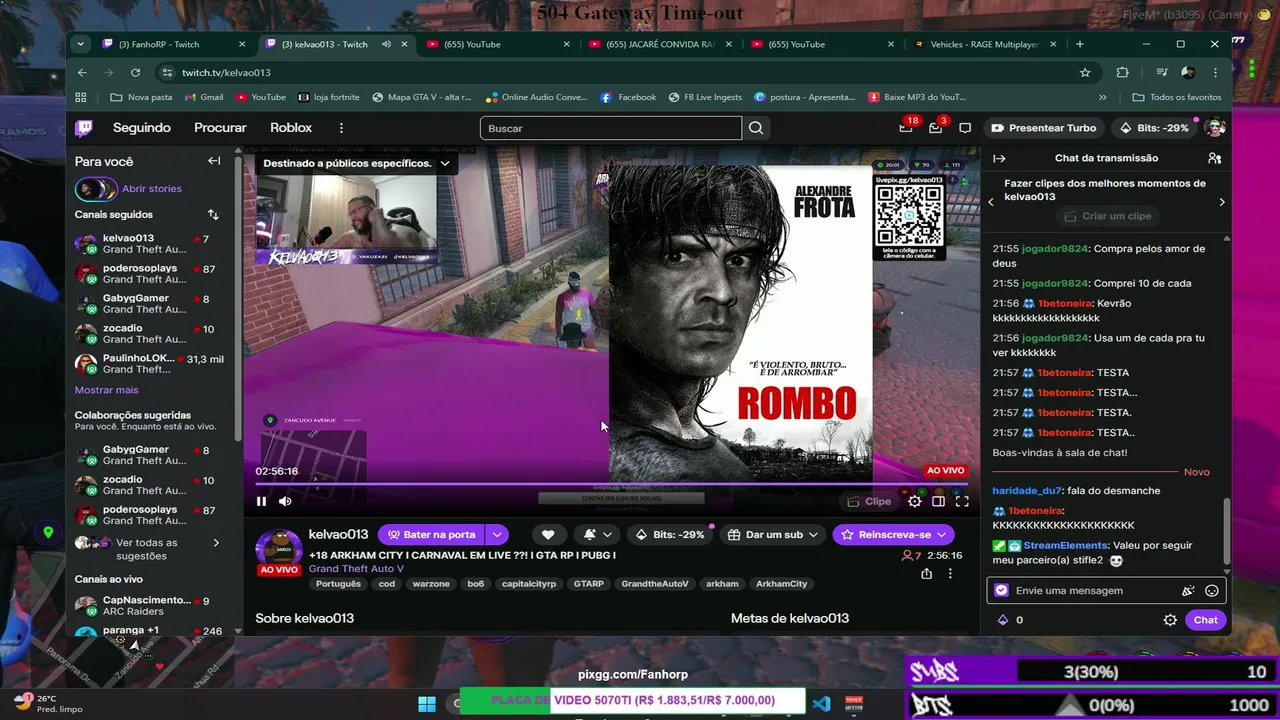The height and width of the screenshot is (720, 1280).
Task: Switch to the FanhoRP - Twitch tab
Action: pyautogui.click(x=173, y=44)
